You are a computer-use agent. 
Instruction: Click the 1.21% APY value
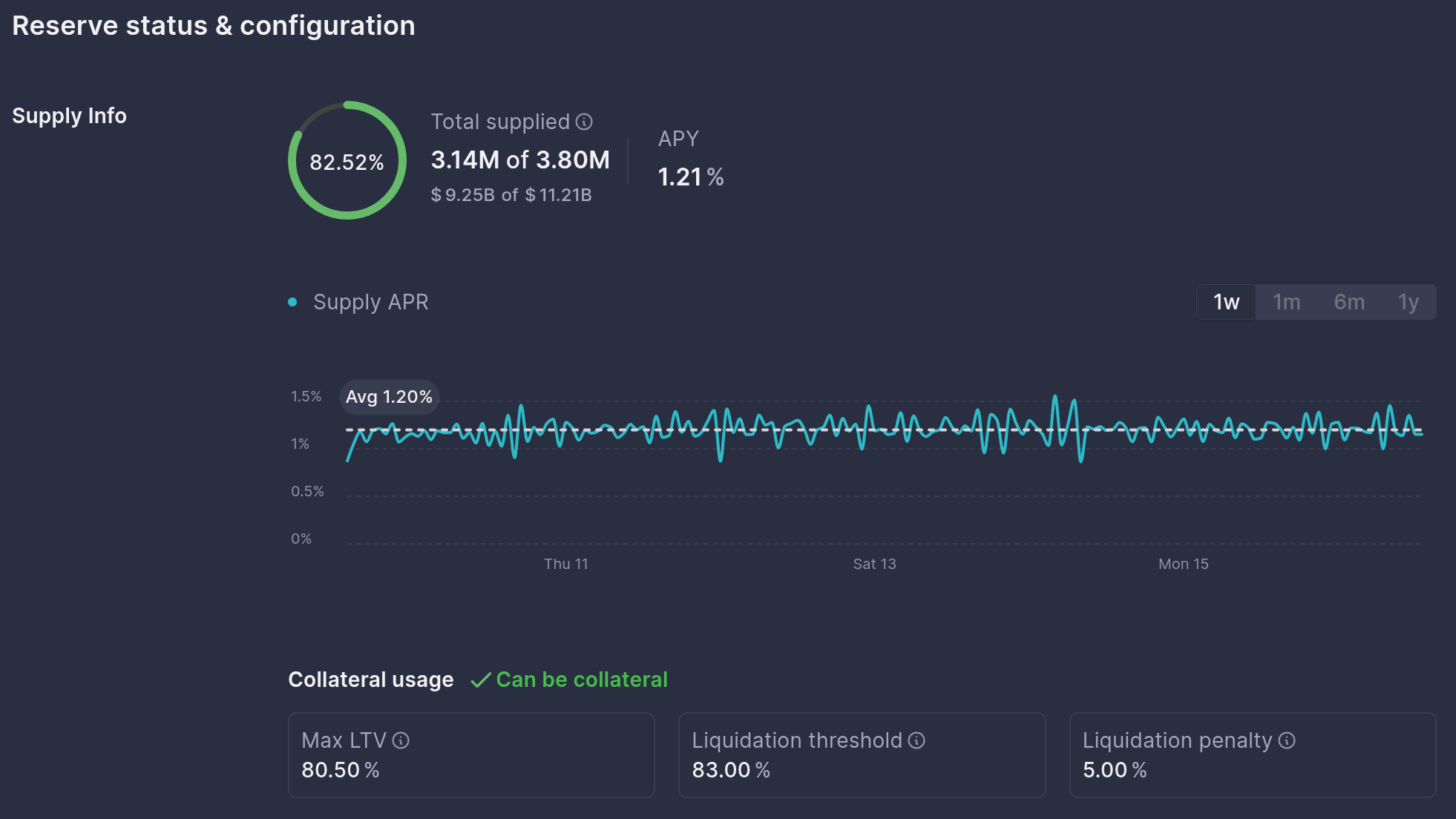690,177
